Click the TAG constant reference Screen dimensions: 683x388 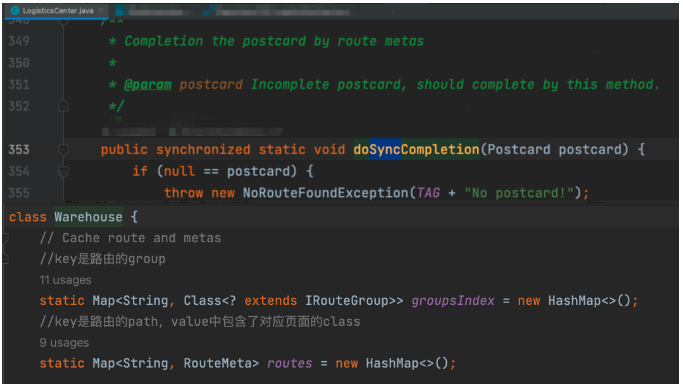[428, 193]
